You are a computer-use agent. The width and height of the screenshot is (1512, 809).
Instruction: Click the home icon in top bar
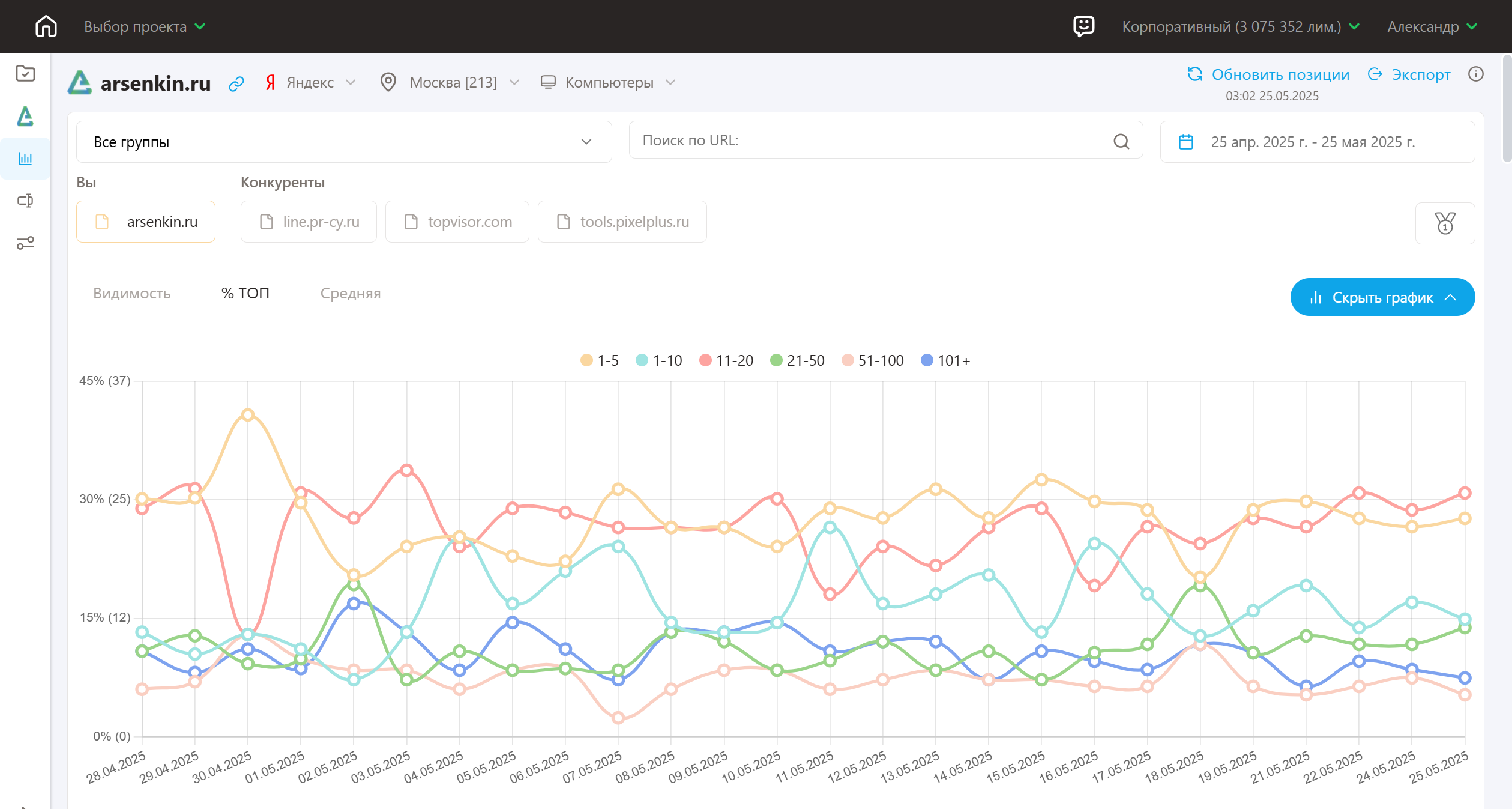point(46,26)
